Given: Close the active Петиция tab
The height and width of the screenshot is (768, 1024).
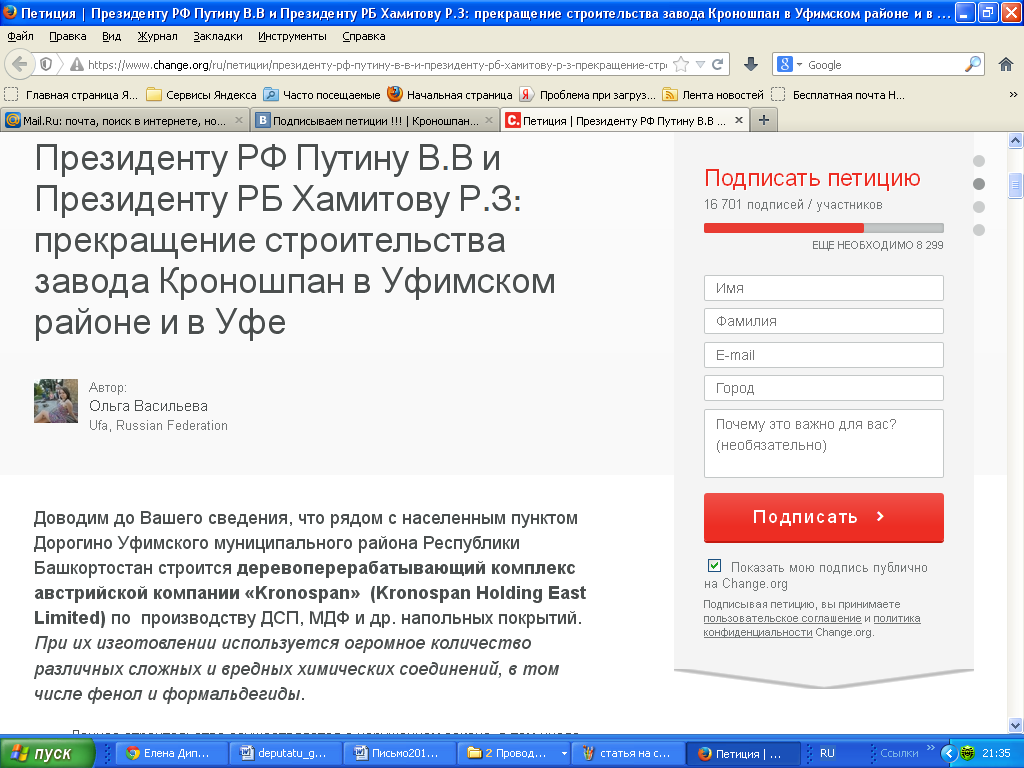Looking at the screenshot, I should pos(739,120).
